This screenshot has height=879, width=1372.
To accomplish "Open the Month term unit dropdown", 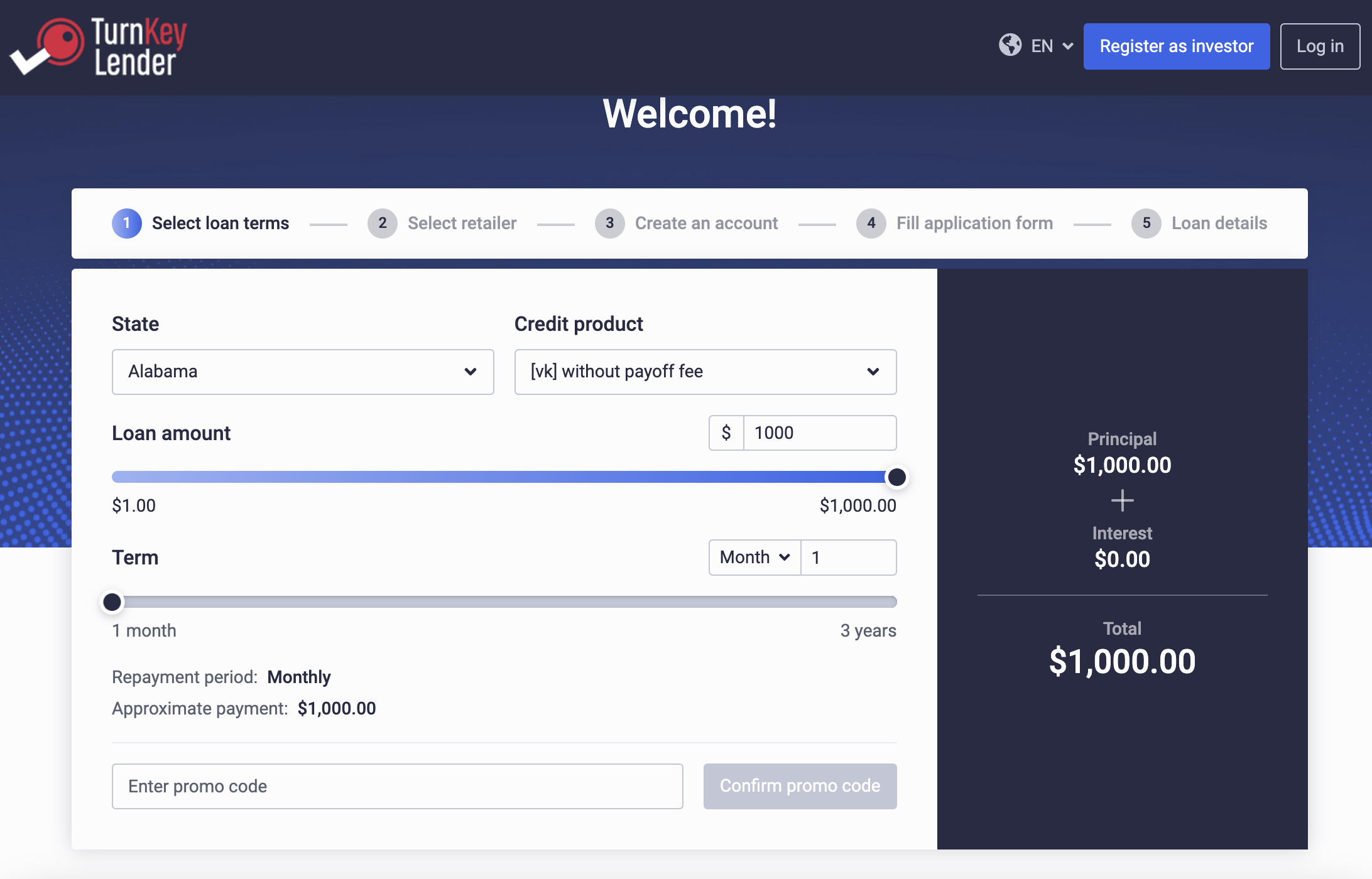I will point(753,557).
